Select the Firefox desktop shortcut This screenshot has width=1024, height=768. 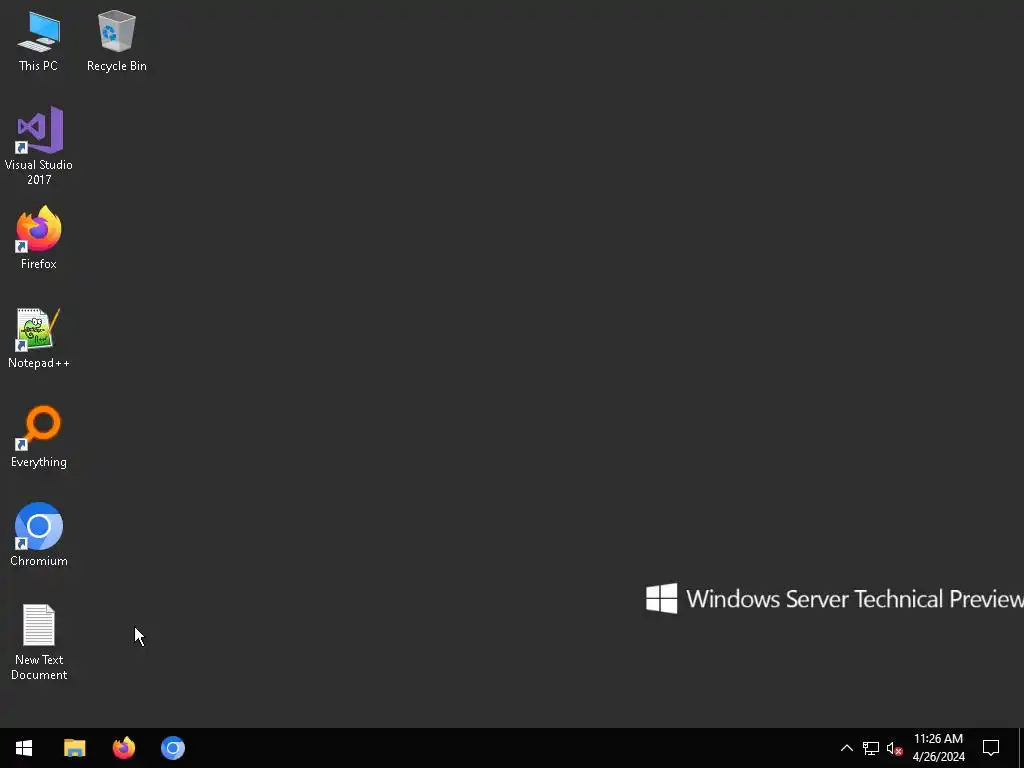tap(39, 238)
